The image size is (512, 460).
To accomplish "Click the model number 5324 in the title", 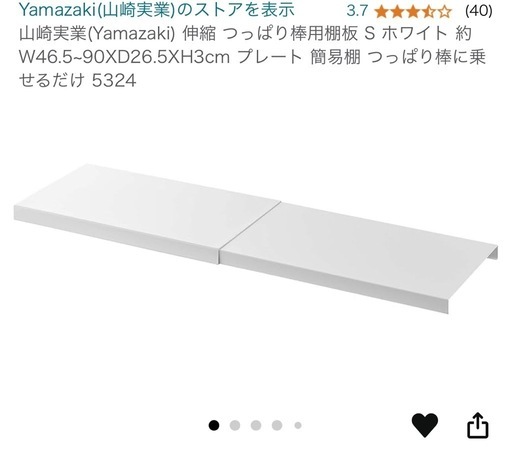I will (x=114, y=80).
